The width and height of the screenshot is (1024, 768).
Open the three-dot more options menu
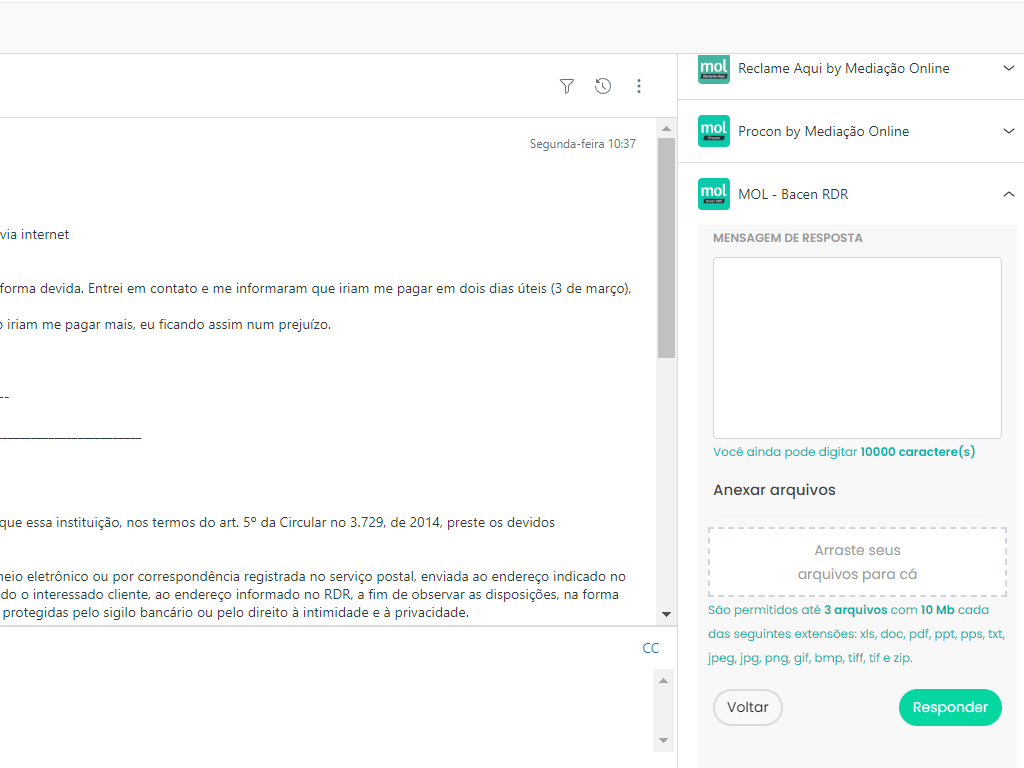coord(639,87)
